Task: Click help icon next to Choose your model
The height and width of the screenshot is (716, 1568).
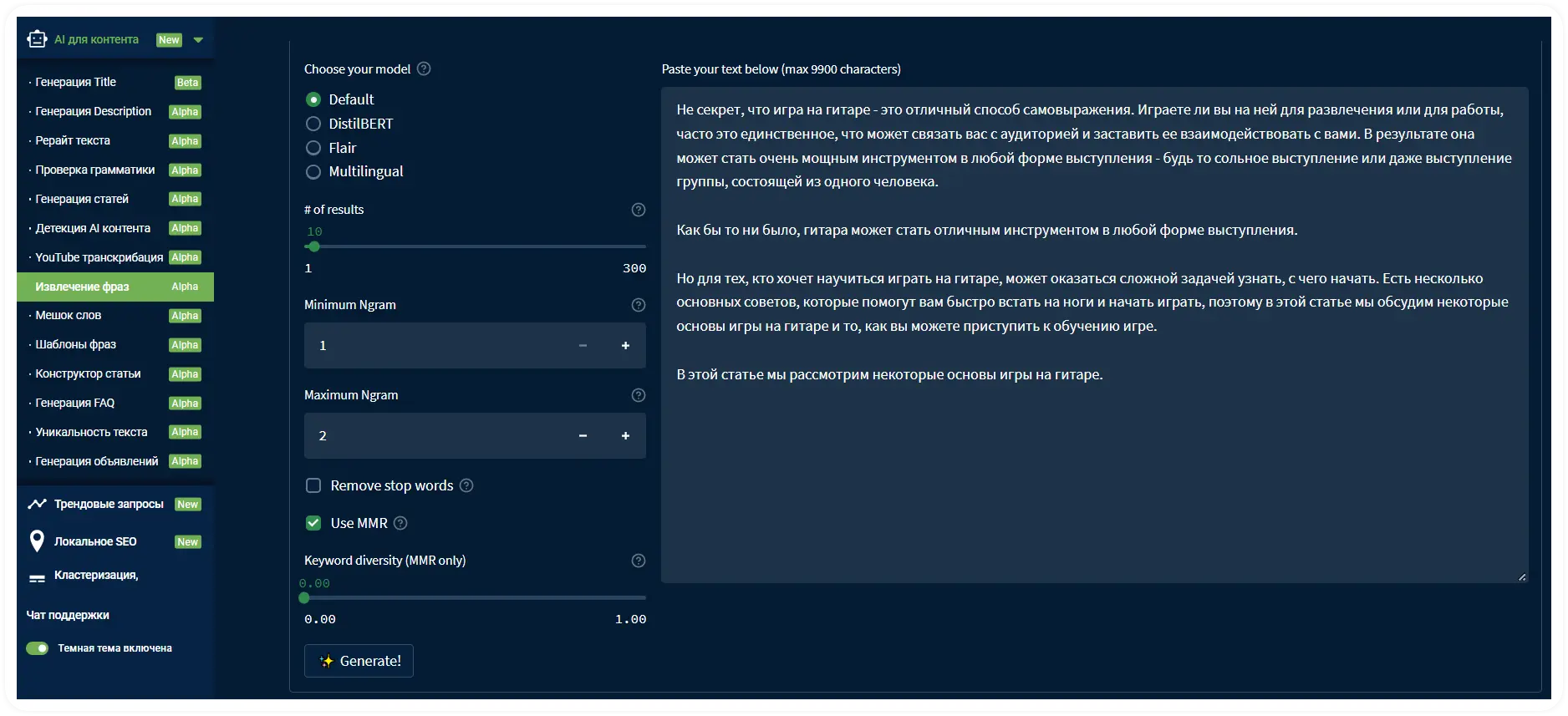Action: point(424,69)
